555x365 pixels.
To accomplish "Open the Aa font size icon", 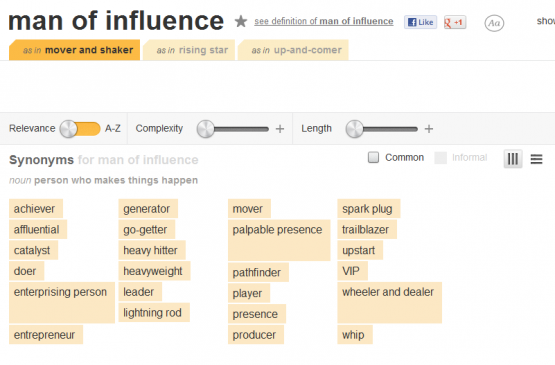I will click(494, 23).
